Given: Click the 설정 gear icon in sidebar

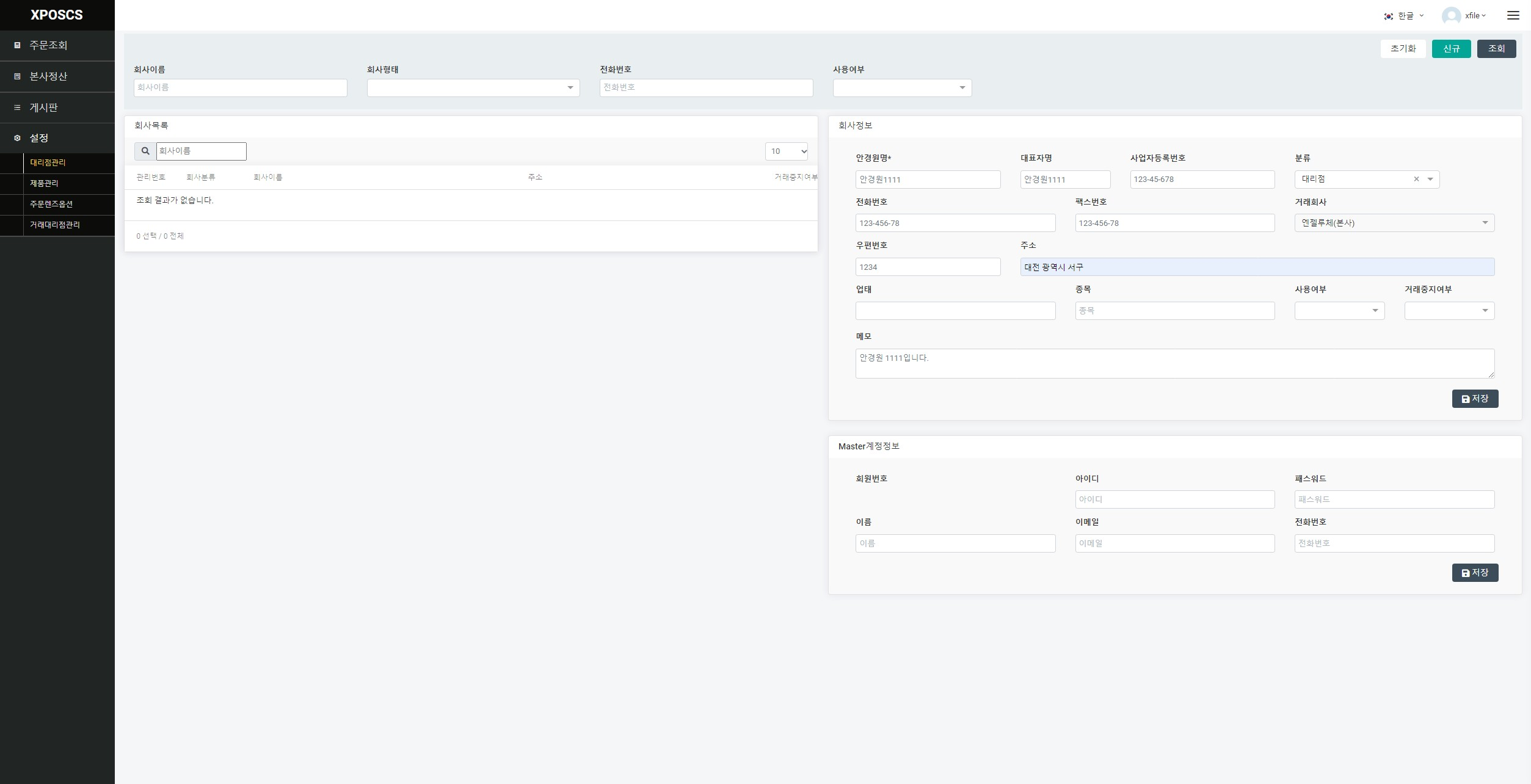Looking at the screenshot, I should [17, 138].
